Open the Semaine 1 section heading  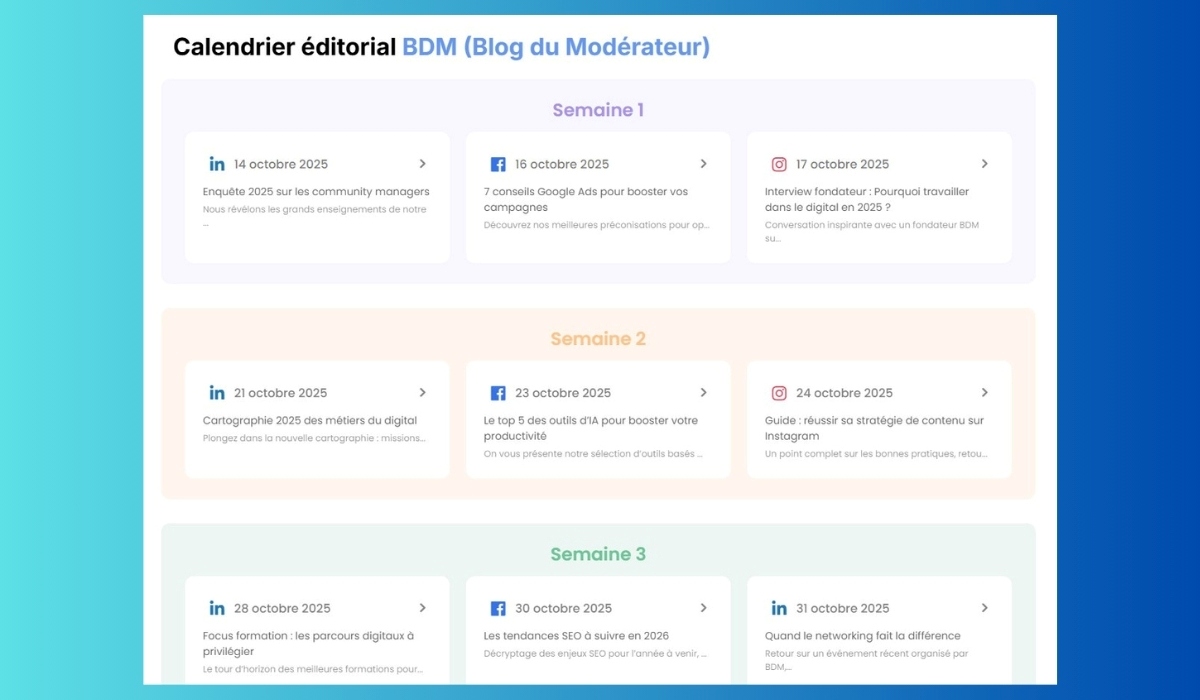598,110
